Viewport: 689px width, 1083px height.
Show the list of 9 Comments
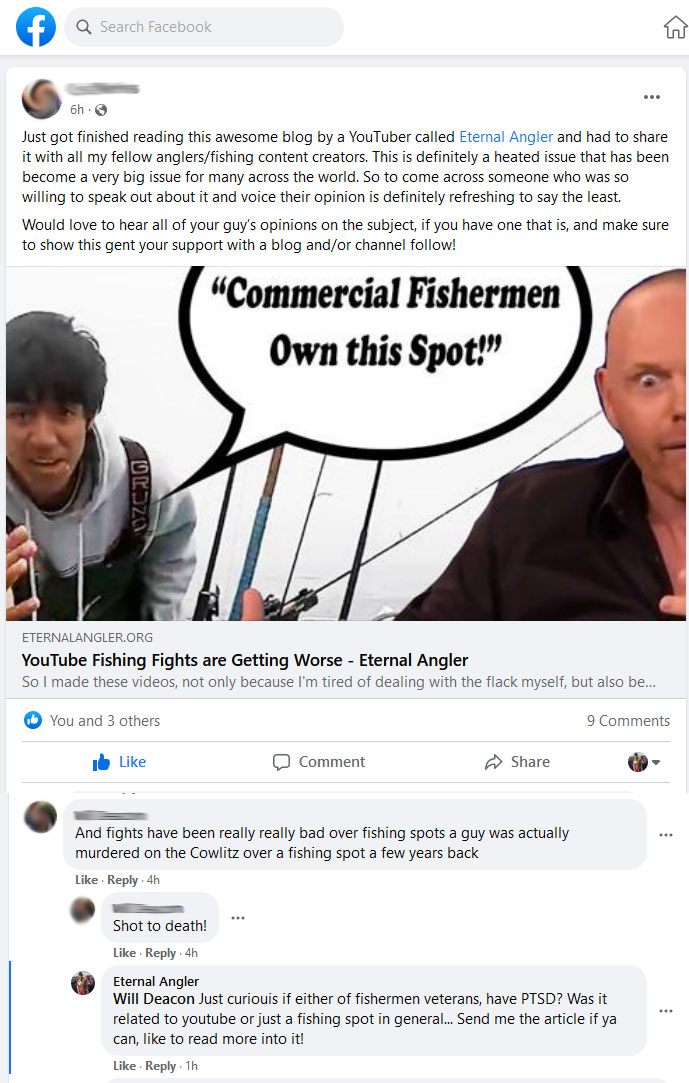point(628,721)
